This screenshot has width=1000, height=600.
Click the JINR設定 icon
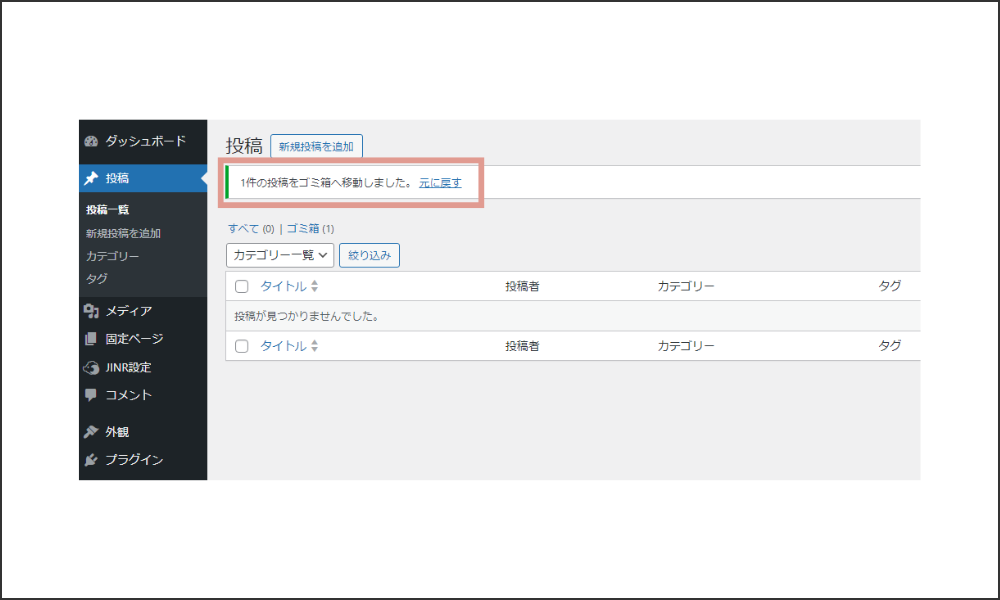(91, 367)
